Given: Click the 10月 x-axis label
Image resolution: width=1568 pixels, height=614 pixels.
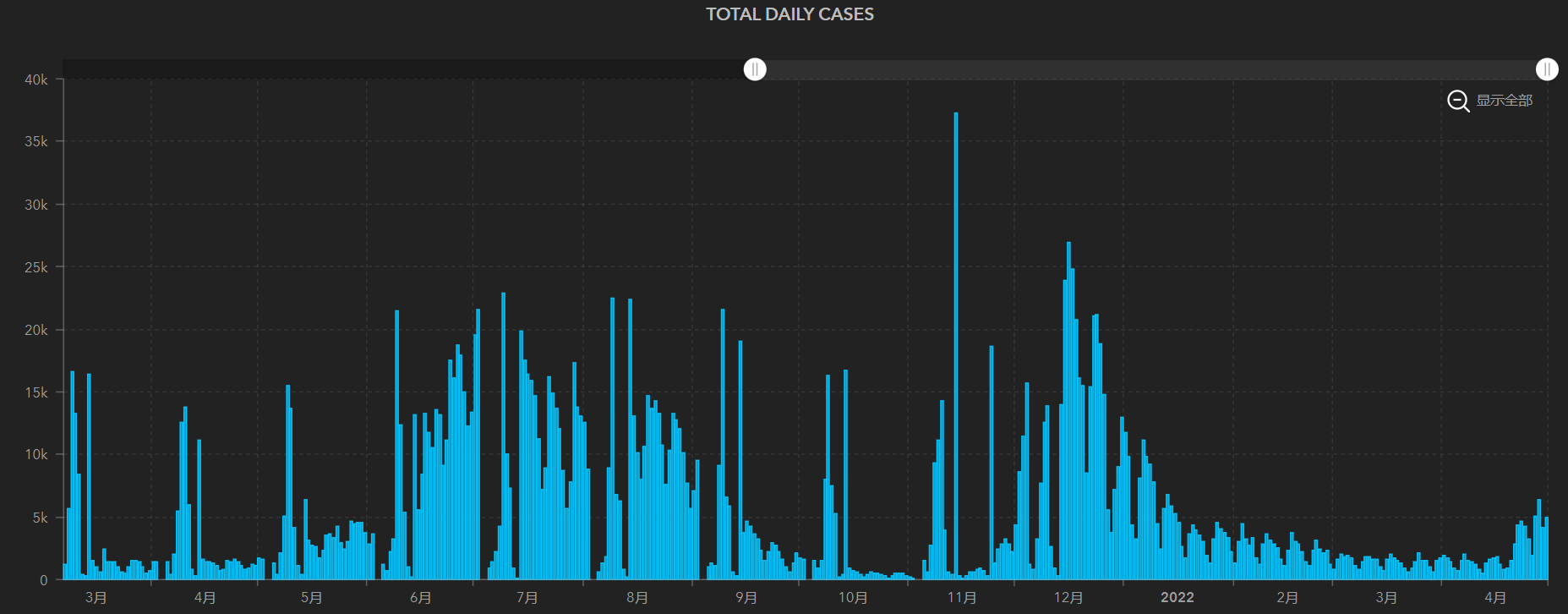Looking at the screenshot, I should [x=853, y=598].
